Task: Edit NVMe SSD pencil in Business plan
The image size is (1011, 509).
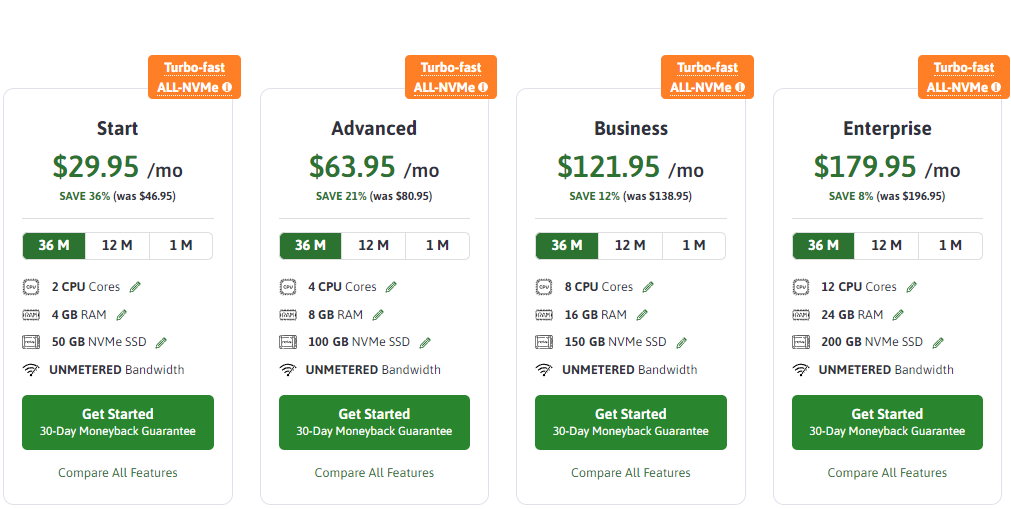Action: [x=682, y=343]
